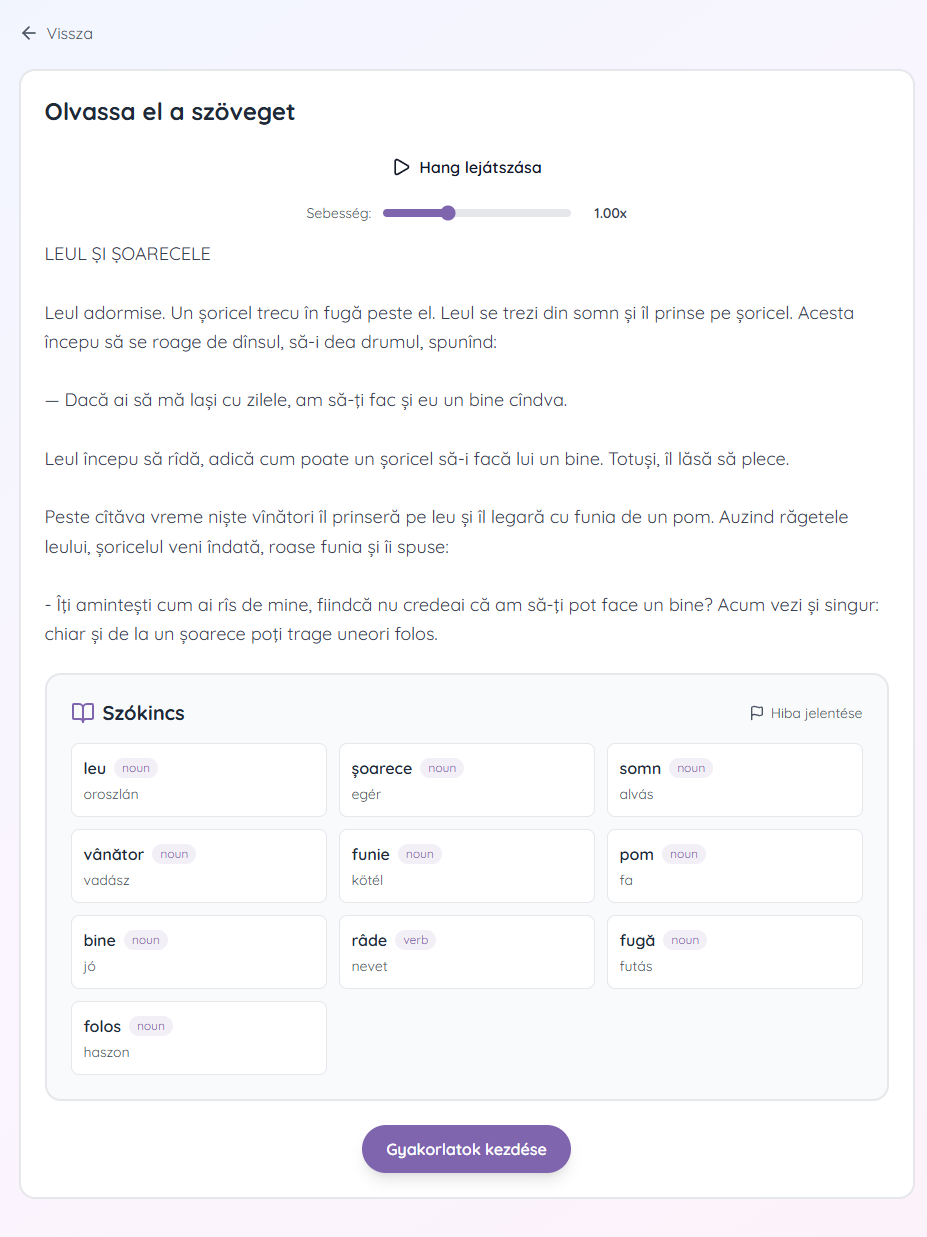Go back via the Vissza link
Viewport: 927px width, 1237px height.
coord(57,33)
